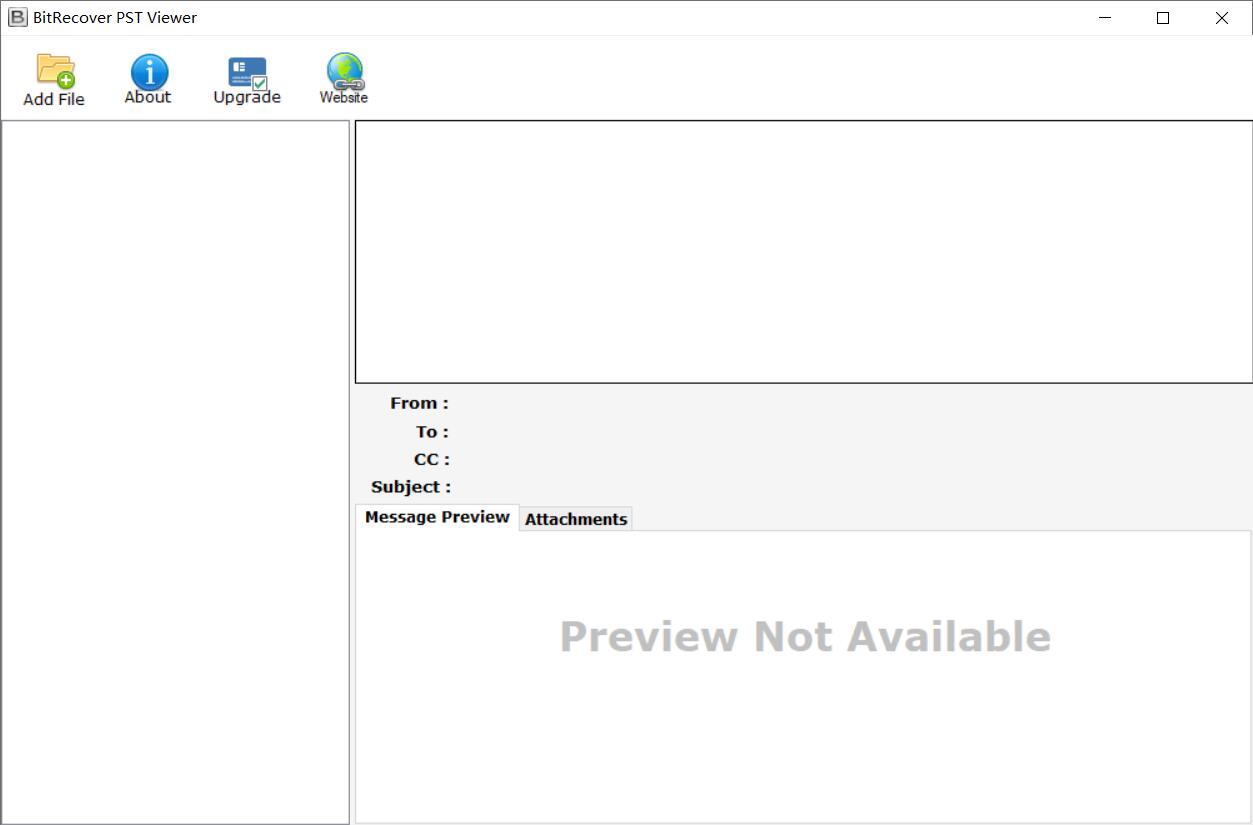Switch to the Message Preview tab

pyautogui.click(x=437, y=517)
